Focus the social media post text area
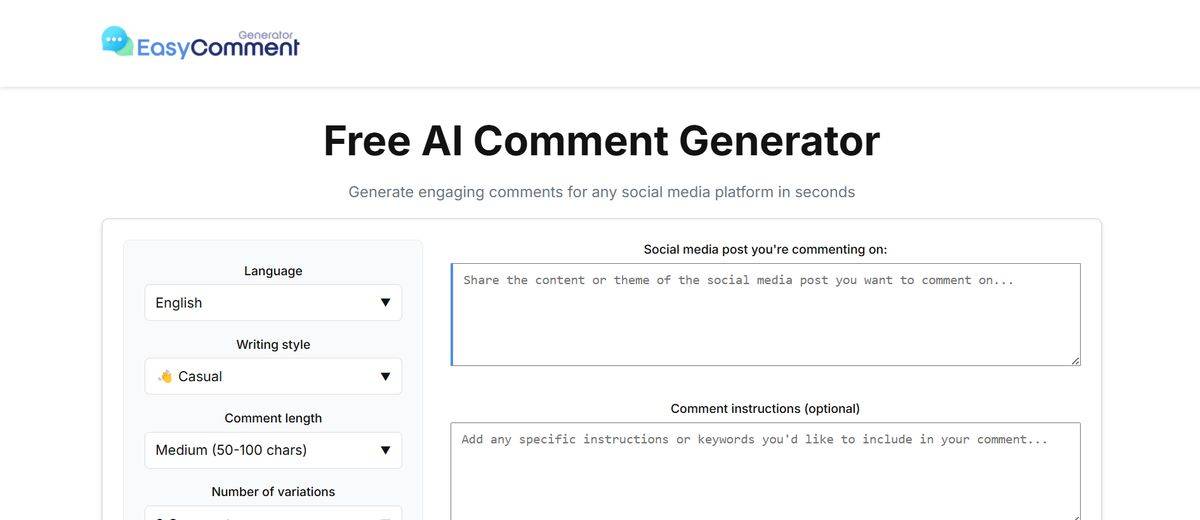Image resolution: width=1200 pixels, height=520 pixels. pyautogui.click(x=765, y=315)
